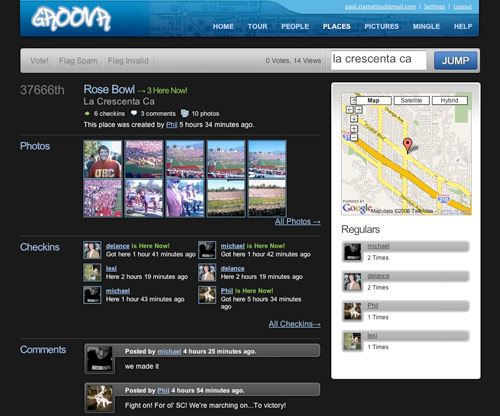Open All Photos link
500x416 pixels.
tap(298, 222)
